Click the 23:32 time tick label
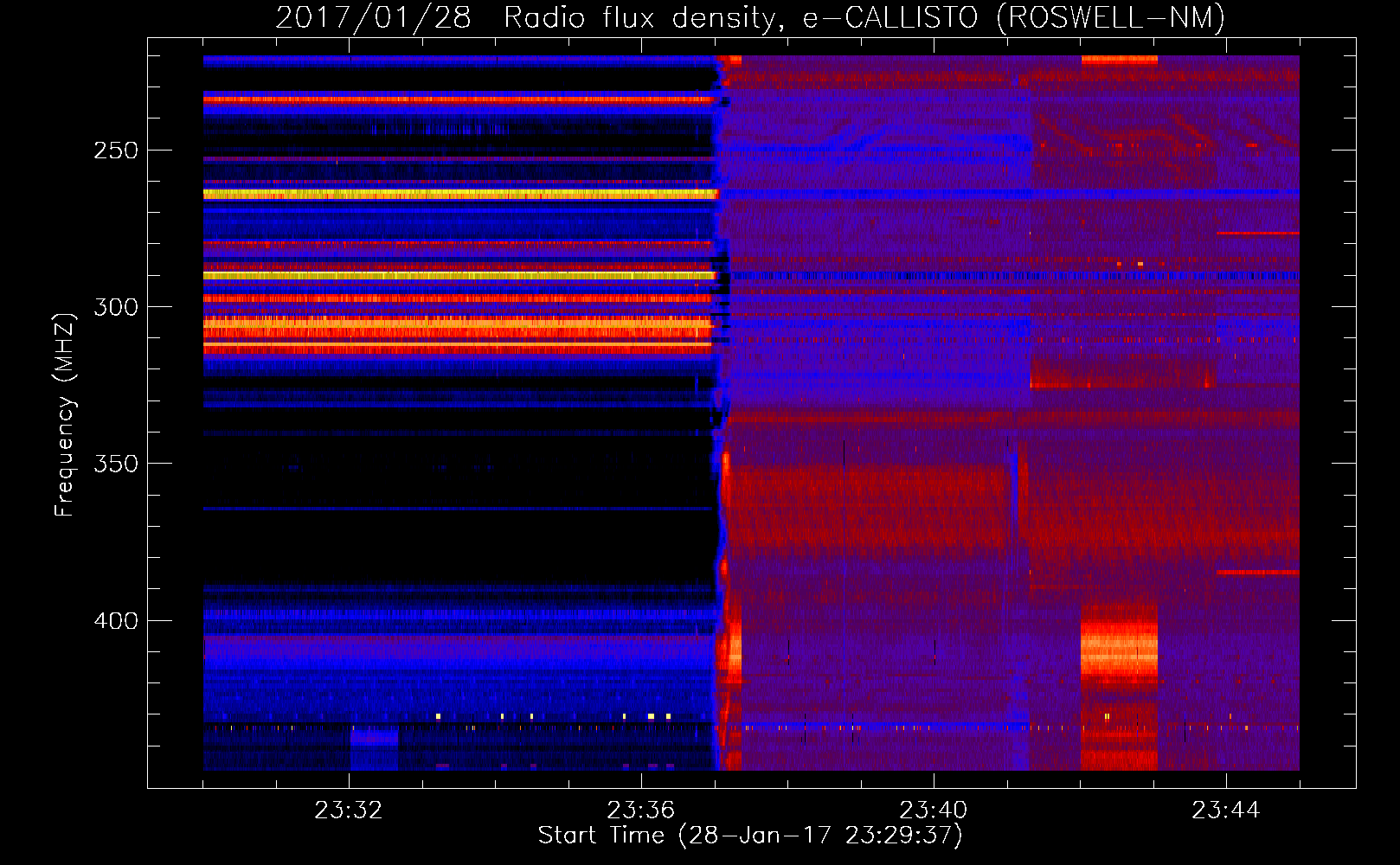The image size is (1400, 865). click(349, 811)
